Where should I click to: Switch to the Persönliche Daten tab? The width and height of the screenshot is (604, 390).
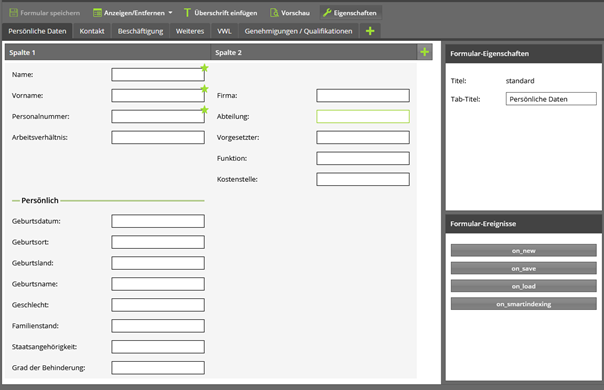[37, 31]
